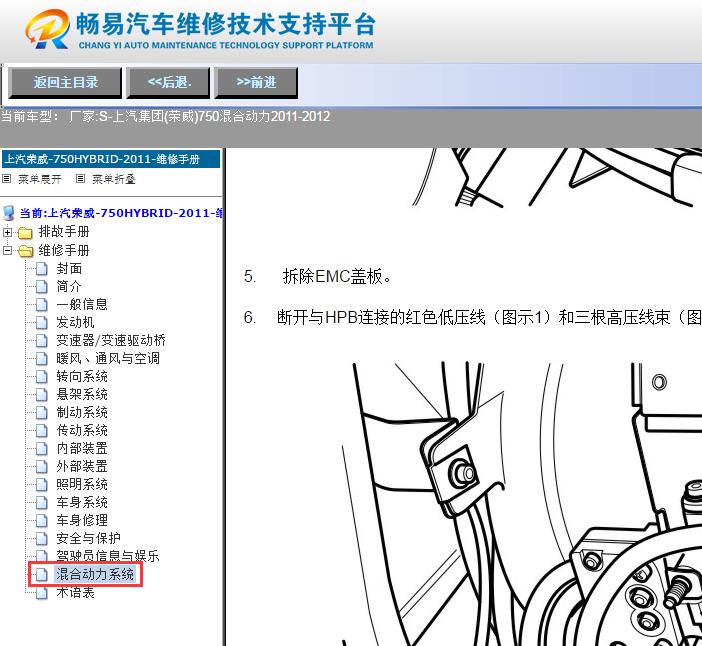Click the document icon beside 外部装置
This screenshot has height=646, width=702.
(42, 466)
